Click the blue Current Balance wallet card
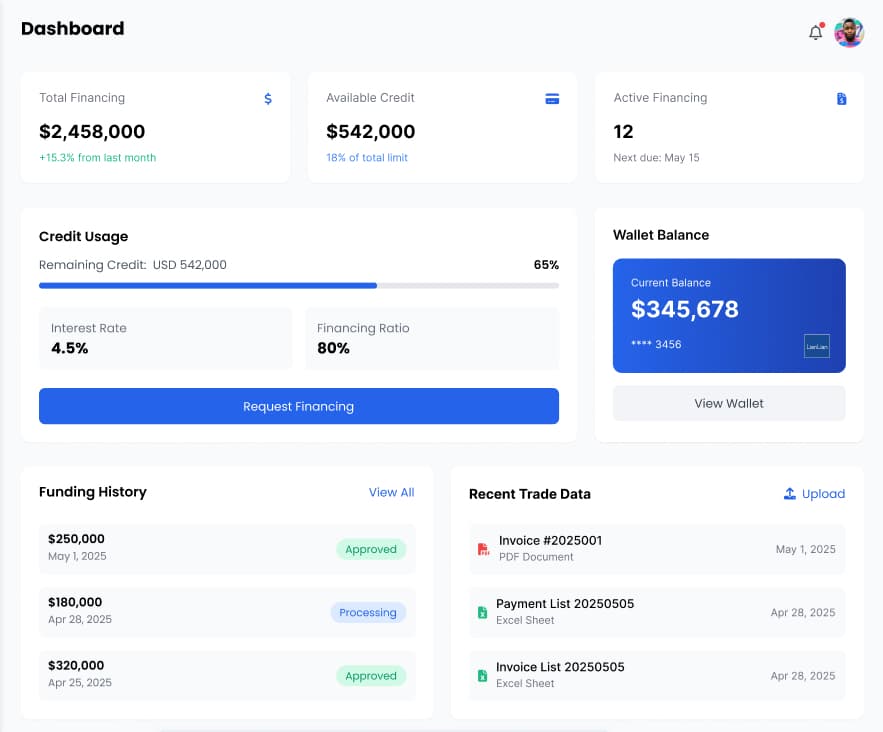Viewport: 883px width, 732px height. 729,315
